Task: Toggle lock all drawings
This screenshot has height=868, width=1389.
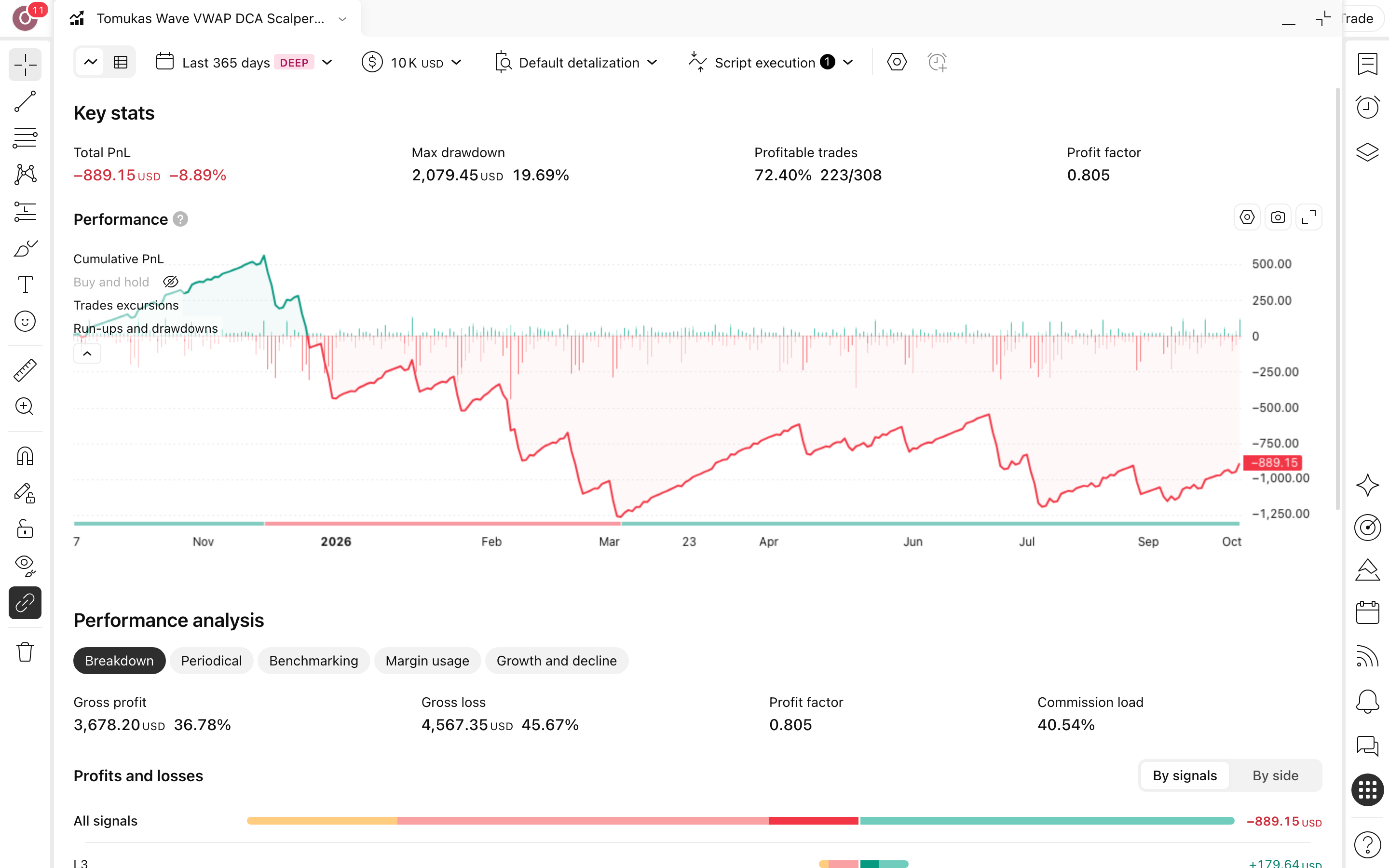Action: pos(25,529)
